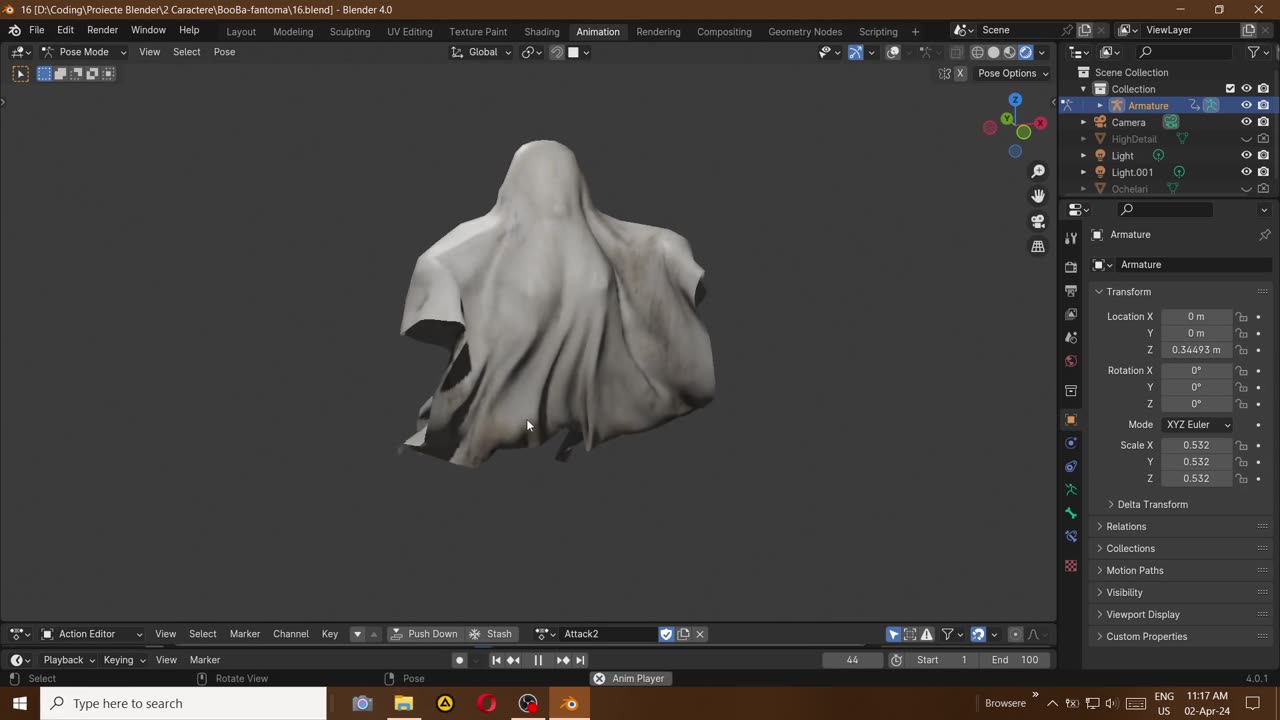Pause animation playback
The image size is (1280, 720).
pos(538,660)
